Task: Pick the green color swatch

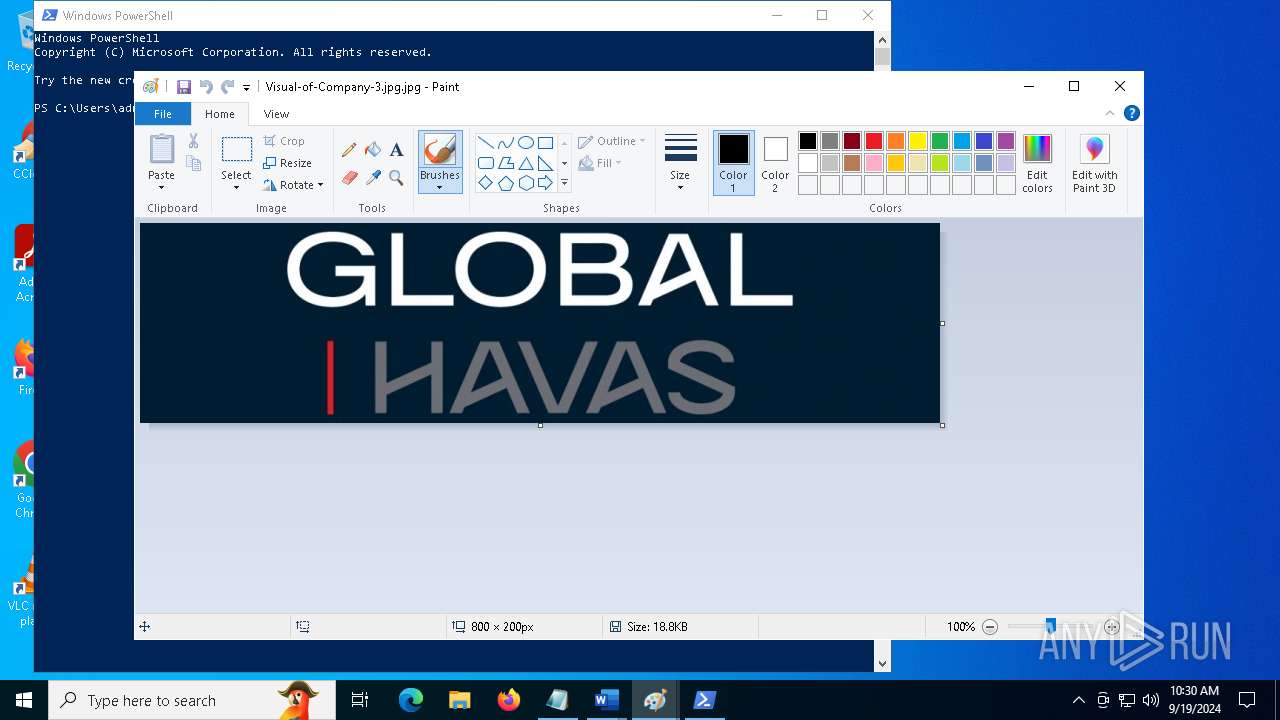Action: [x=940, y=141]
